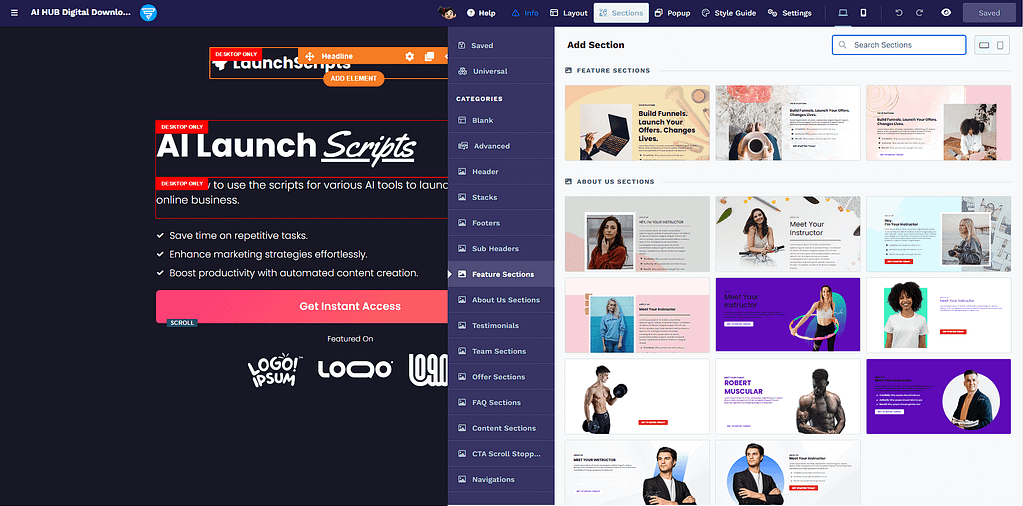The width and height of the screenshot is (1023, 506).
Task: Click the cartoon avatar face icon
Action: (x=446, y=13)
